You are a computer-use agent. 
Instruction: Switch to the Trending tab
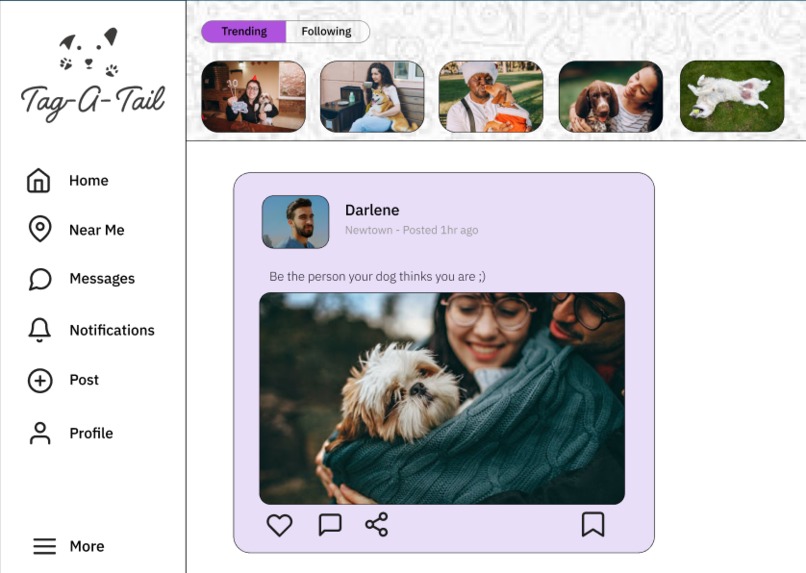tap(244, 31)
